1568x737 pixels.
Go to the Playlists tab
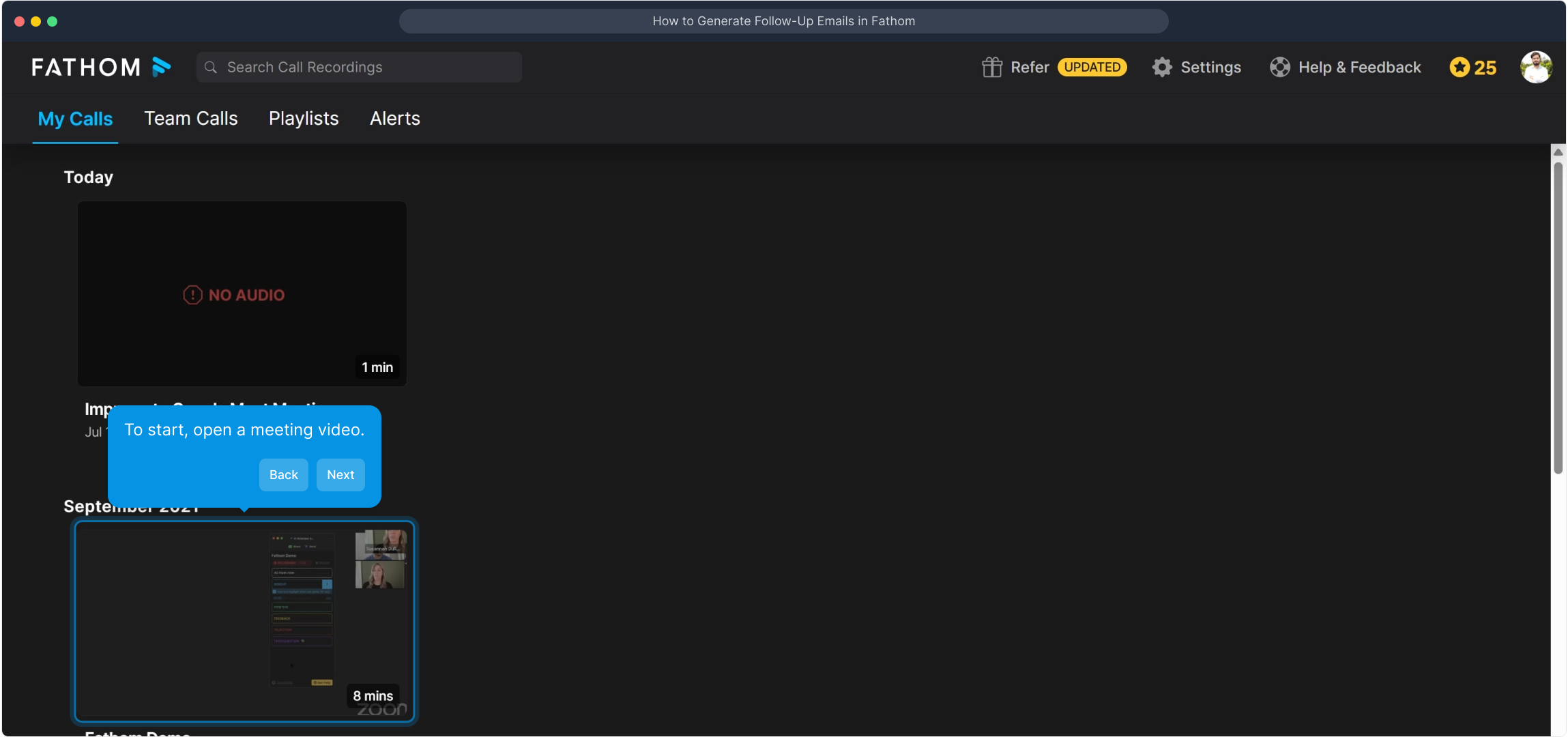coord(304,119)
